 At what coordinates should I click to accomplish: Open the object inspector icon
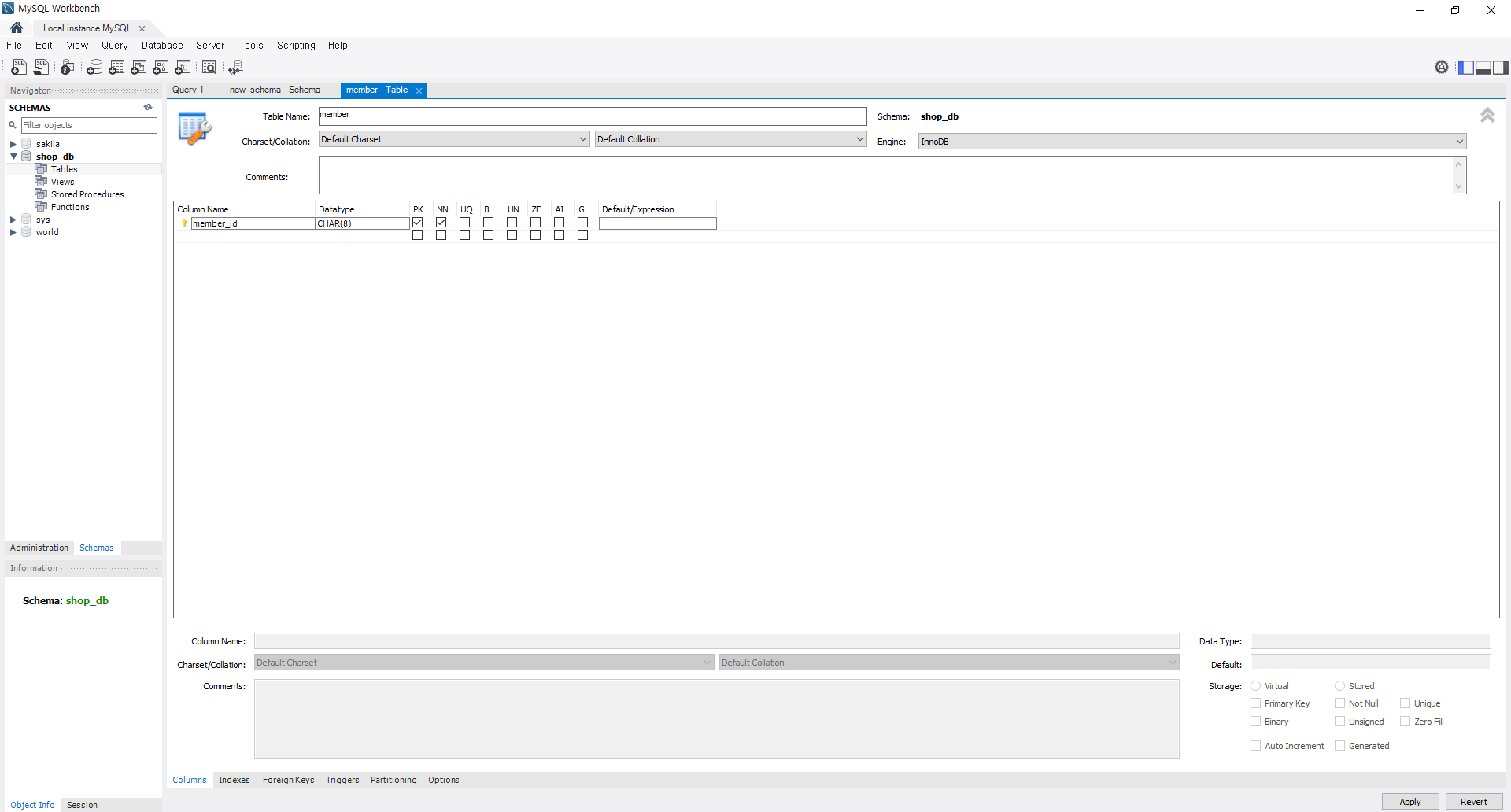click(x=68, y=68)
